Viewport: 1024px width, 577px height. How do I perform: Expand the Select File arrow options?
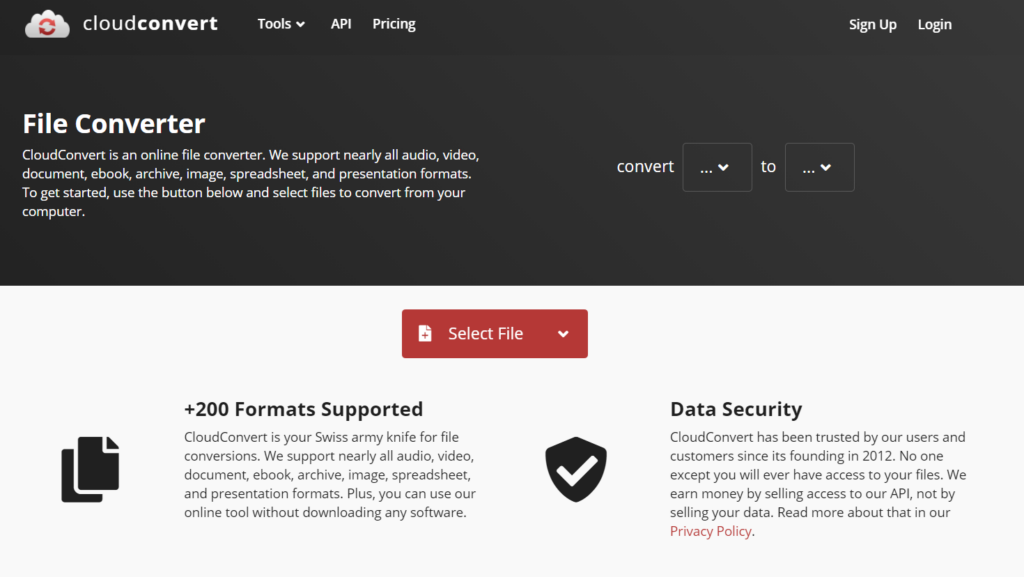tap(563, 334)
